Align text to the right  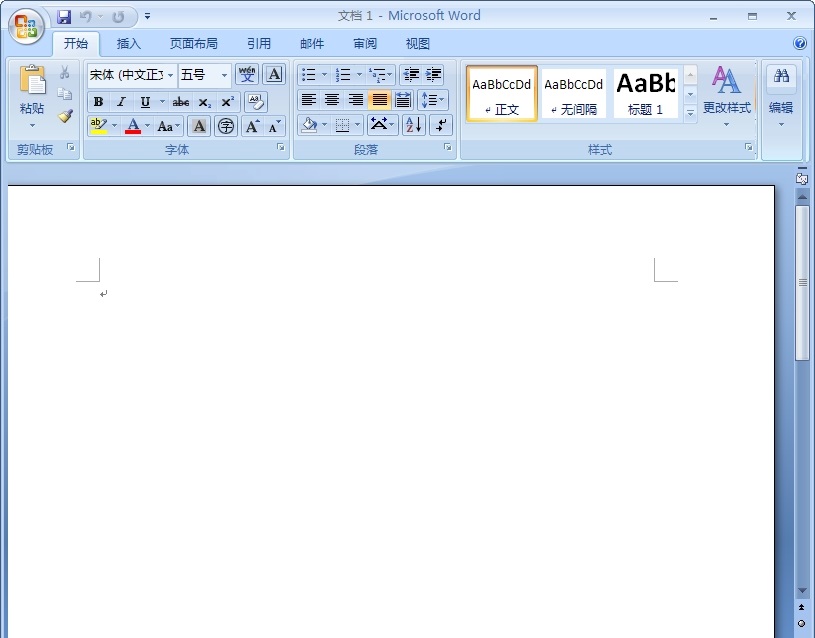356,100
